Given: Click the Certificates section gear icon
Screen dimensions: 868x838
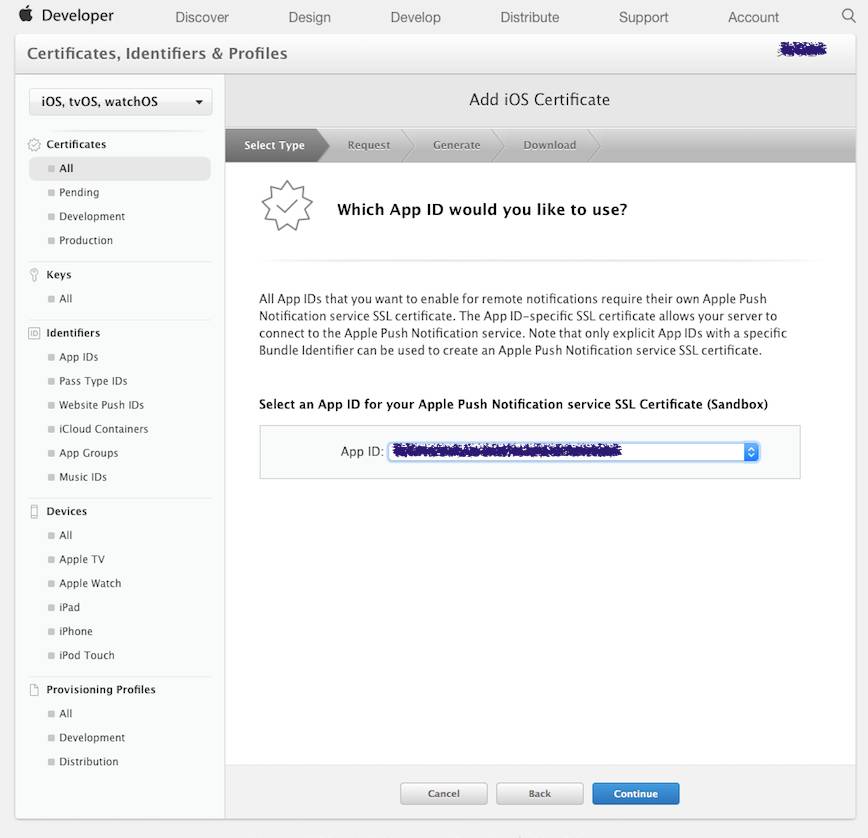Looking at the screenshot, I should [34, 144].
